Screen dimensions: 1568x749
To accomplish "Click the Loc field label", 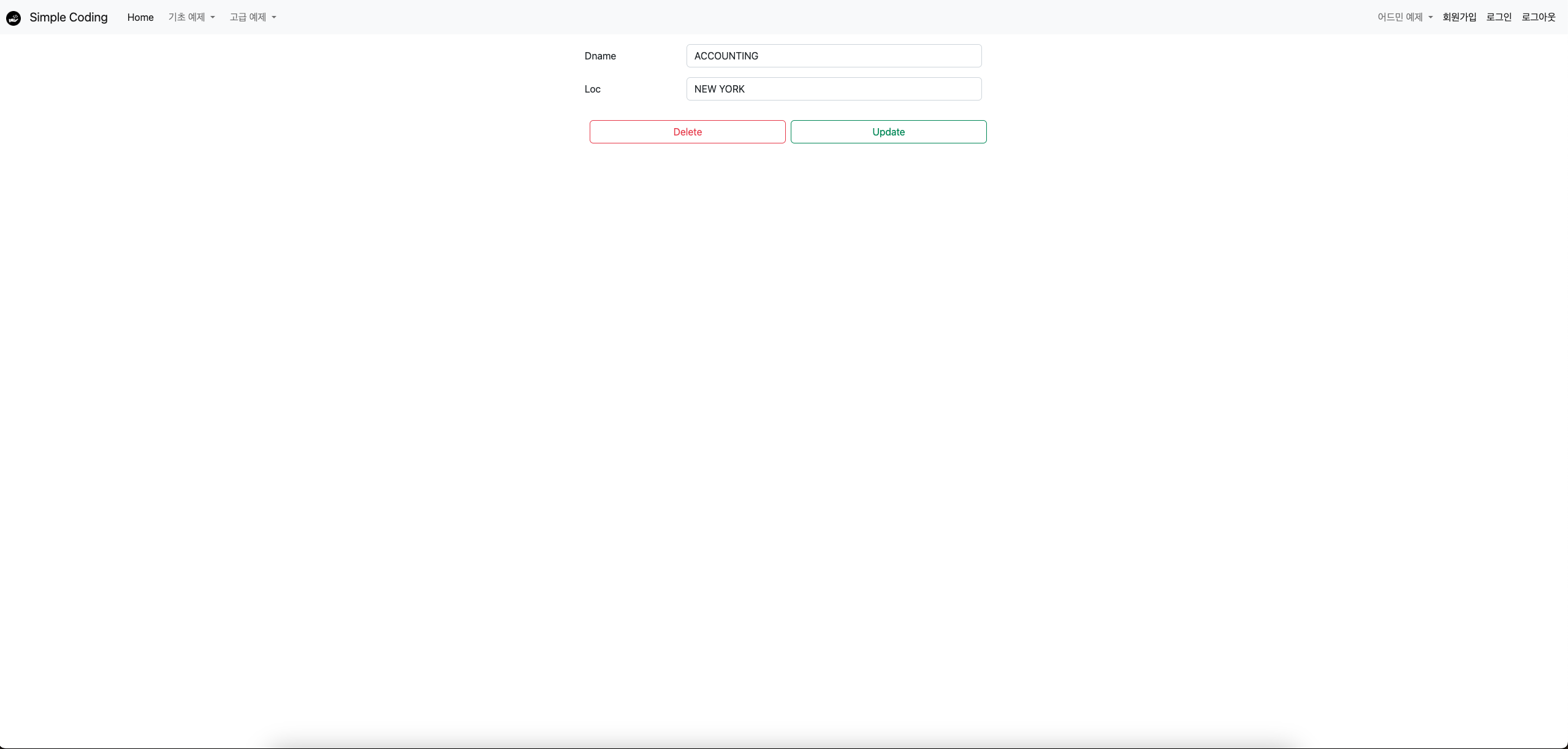I will (x=592, y=89).
